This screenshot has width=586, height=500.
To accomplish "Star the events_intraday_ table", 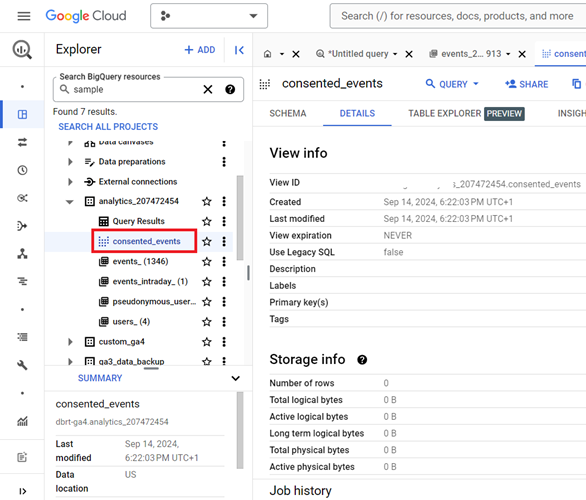I will [207, 281].
